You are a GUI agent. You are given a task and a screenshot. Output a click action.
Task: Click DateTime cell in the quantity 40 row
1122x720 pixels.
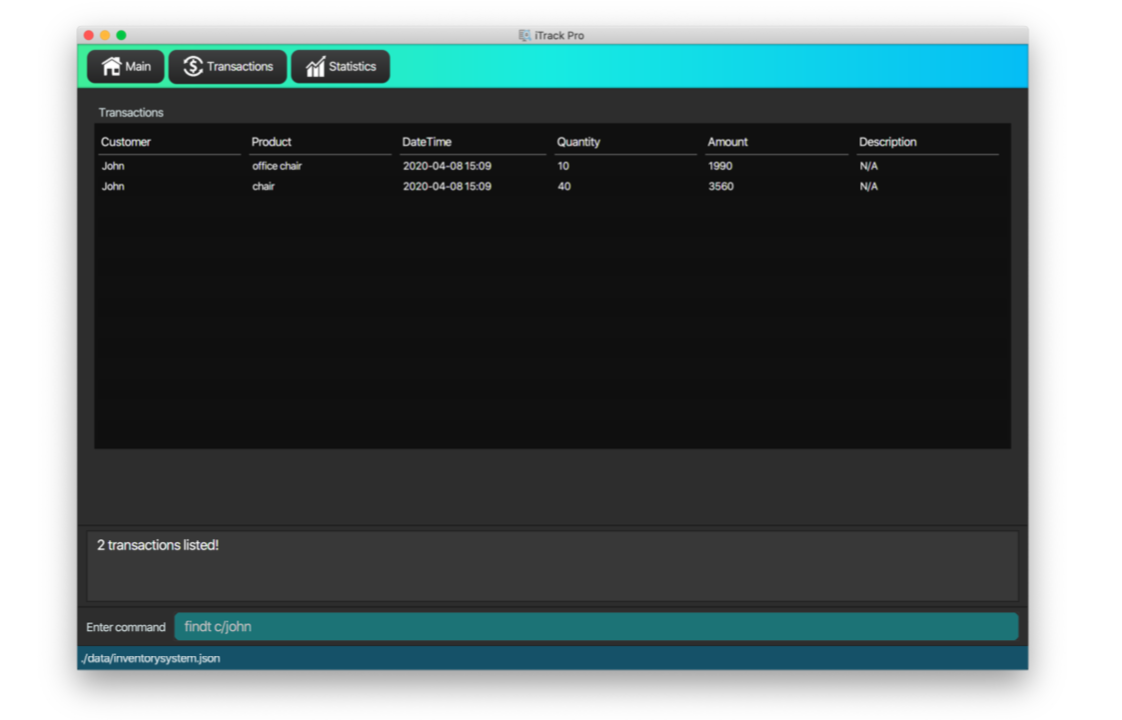(447, 186)
